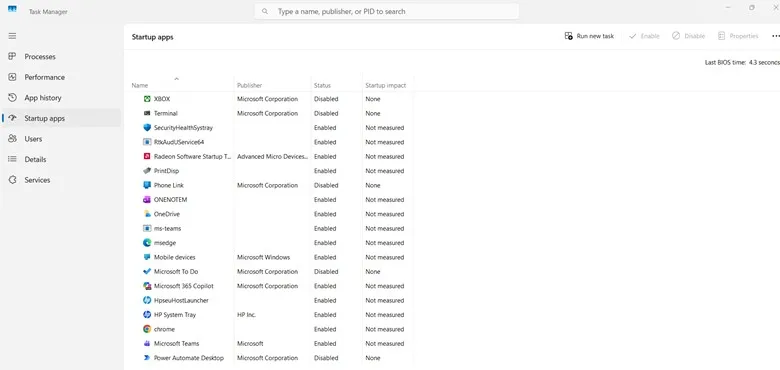Click the Task Manager title bar icon

click(12, 9)
